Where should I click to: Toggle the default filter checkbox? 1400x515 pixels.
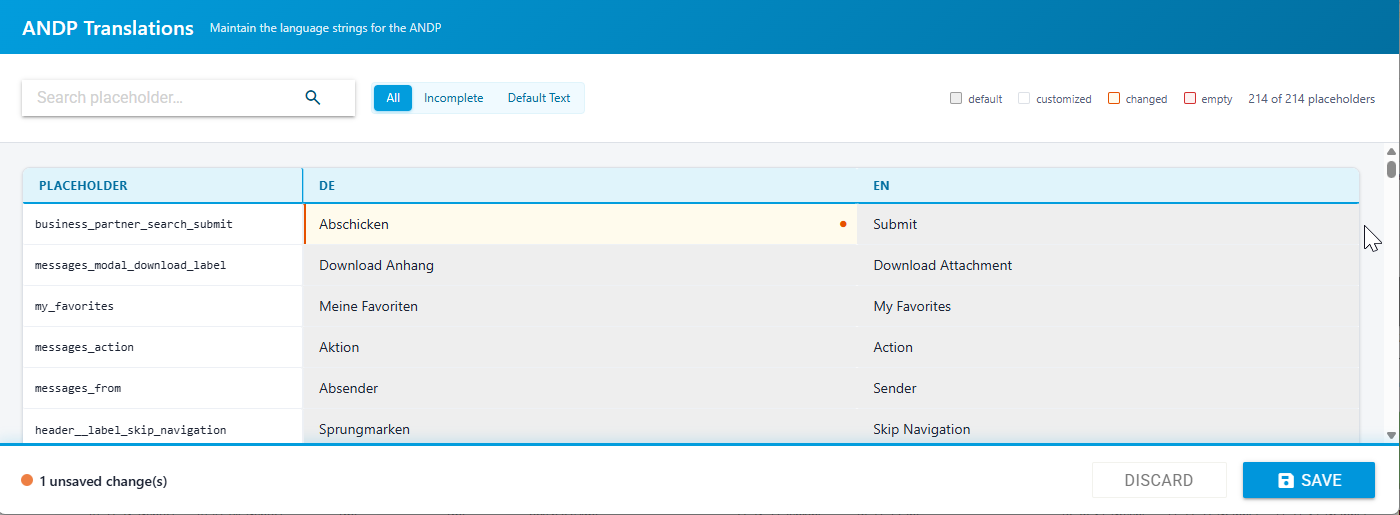[956, 98]
